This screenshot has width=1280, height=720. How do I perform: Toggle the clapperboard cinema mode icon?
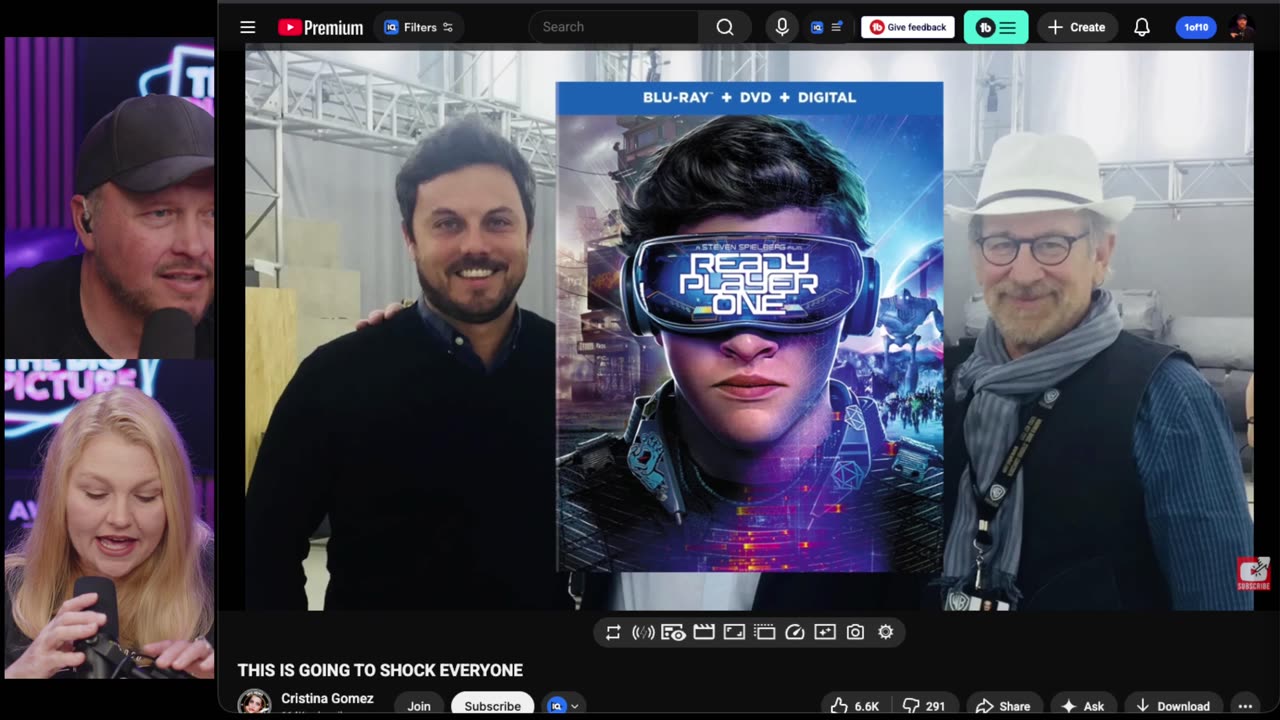pyautogui.click(x=704, y=632)
